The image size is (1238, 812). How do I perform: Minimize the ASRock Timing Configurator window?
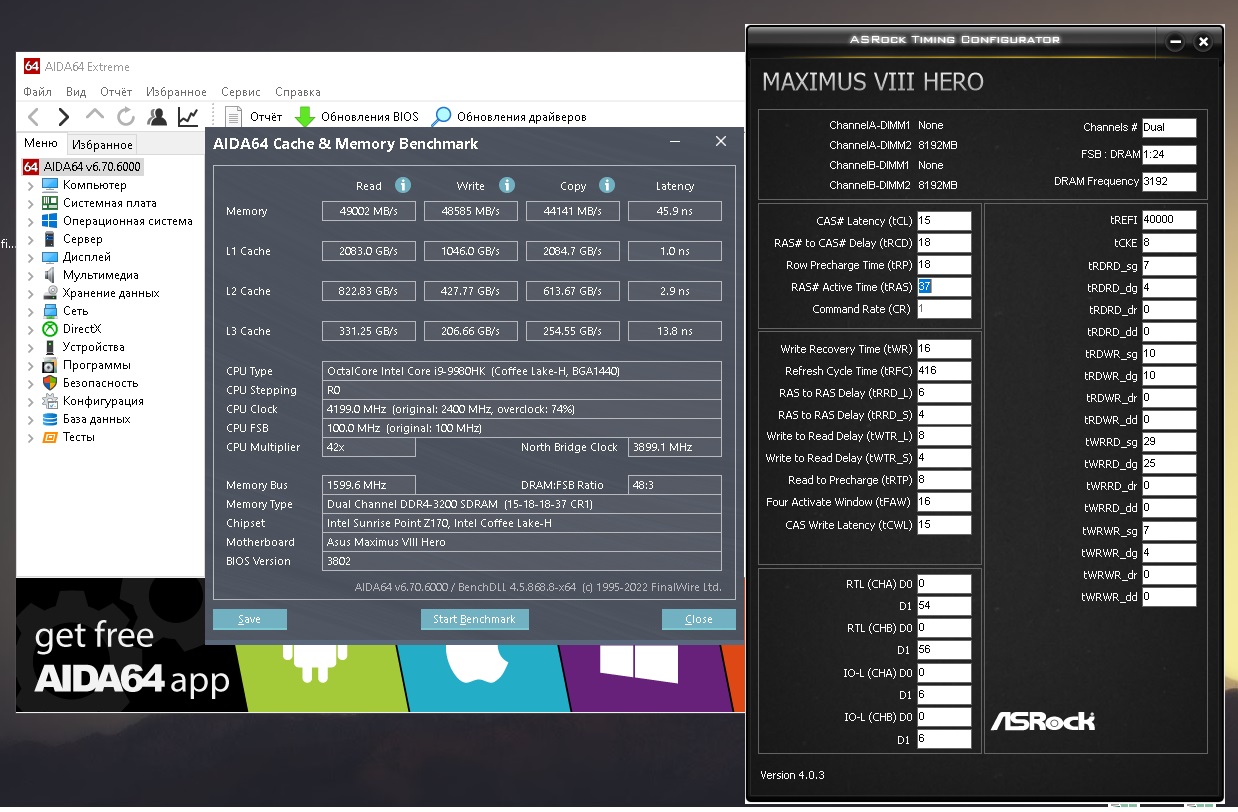[x=1176, y=42]
